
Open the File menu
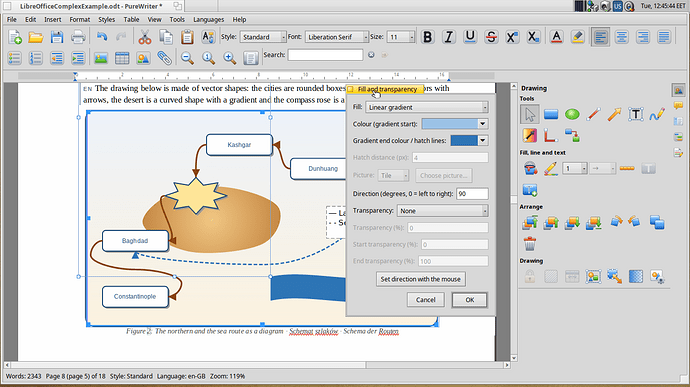(x=12, y=19)
